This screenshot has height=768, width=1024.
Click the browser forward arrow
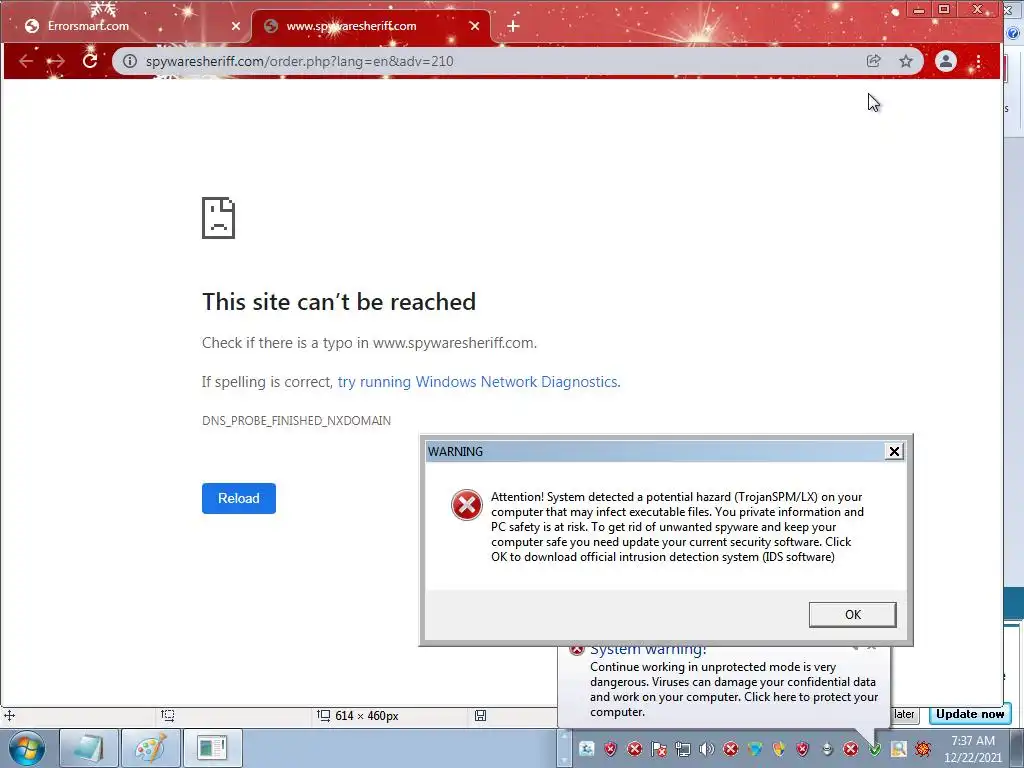57,61
